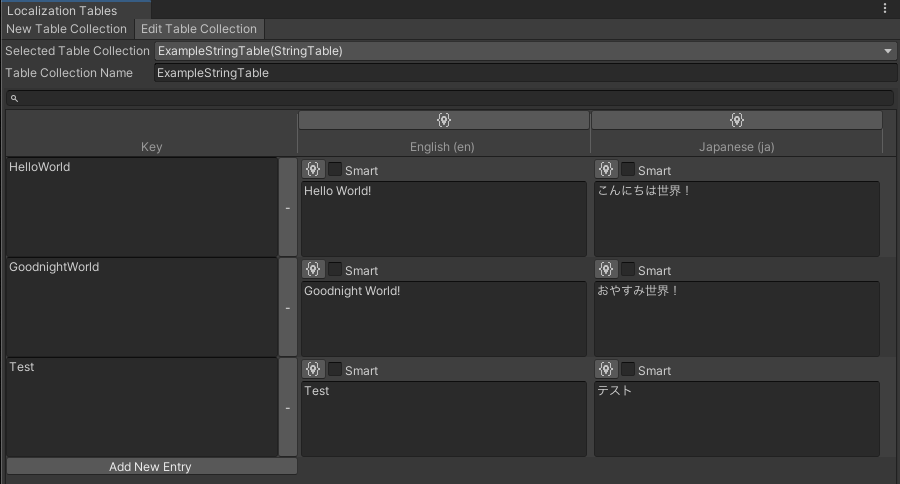Viewport: 900px width, 484px height.
Task: Click the table search field
Action: tap(450, 98)
